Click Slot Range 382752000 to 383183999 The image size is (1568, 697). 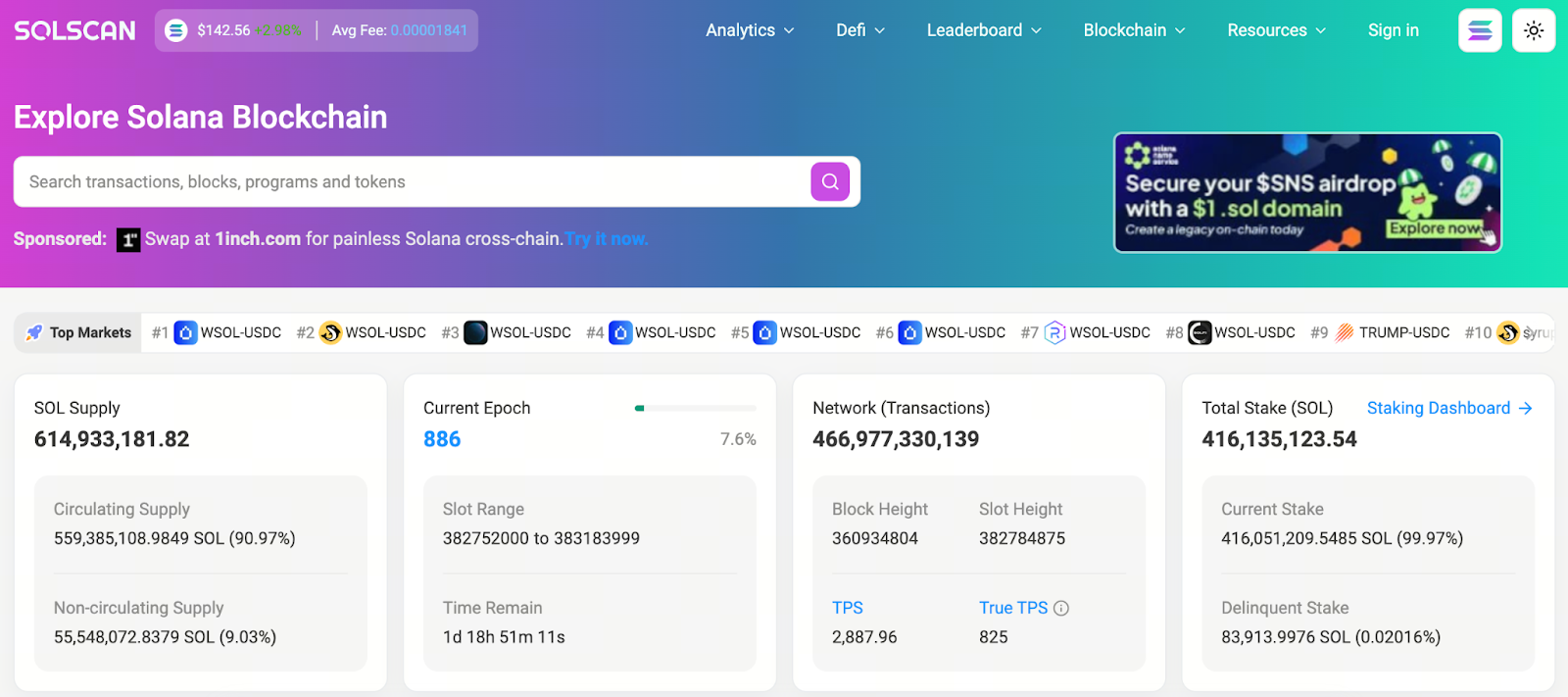point(541,538)
